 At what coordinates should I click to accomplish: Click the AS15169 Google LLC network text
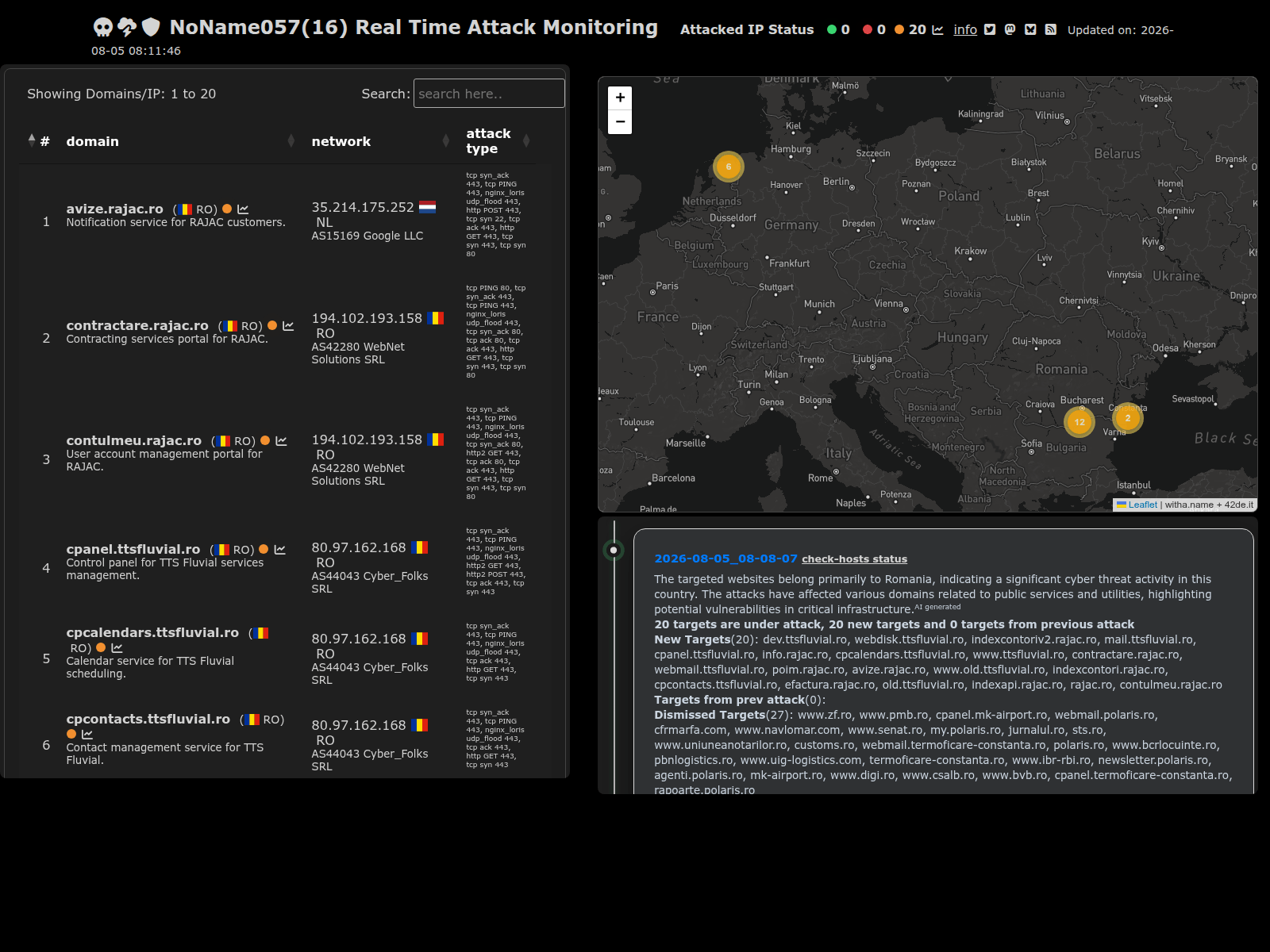(x=368, y=236)
